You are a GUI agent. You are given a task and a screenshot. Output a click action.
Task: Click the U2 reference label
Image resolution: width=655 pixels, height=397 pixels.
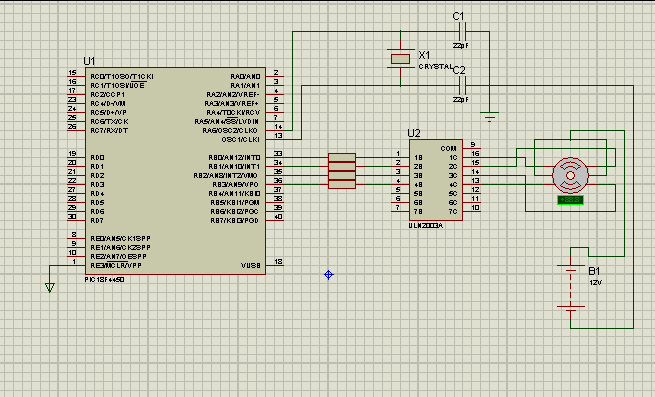pos(414,133)
